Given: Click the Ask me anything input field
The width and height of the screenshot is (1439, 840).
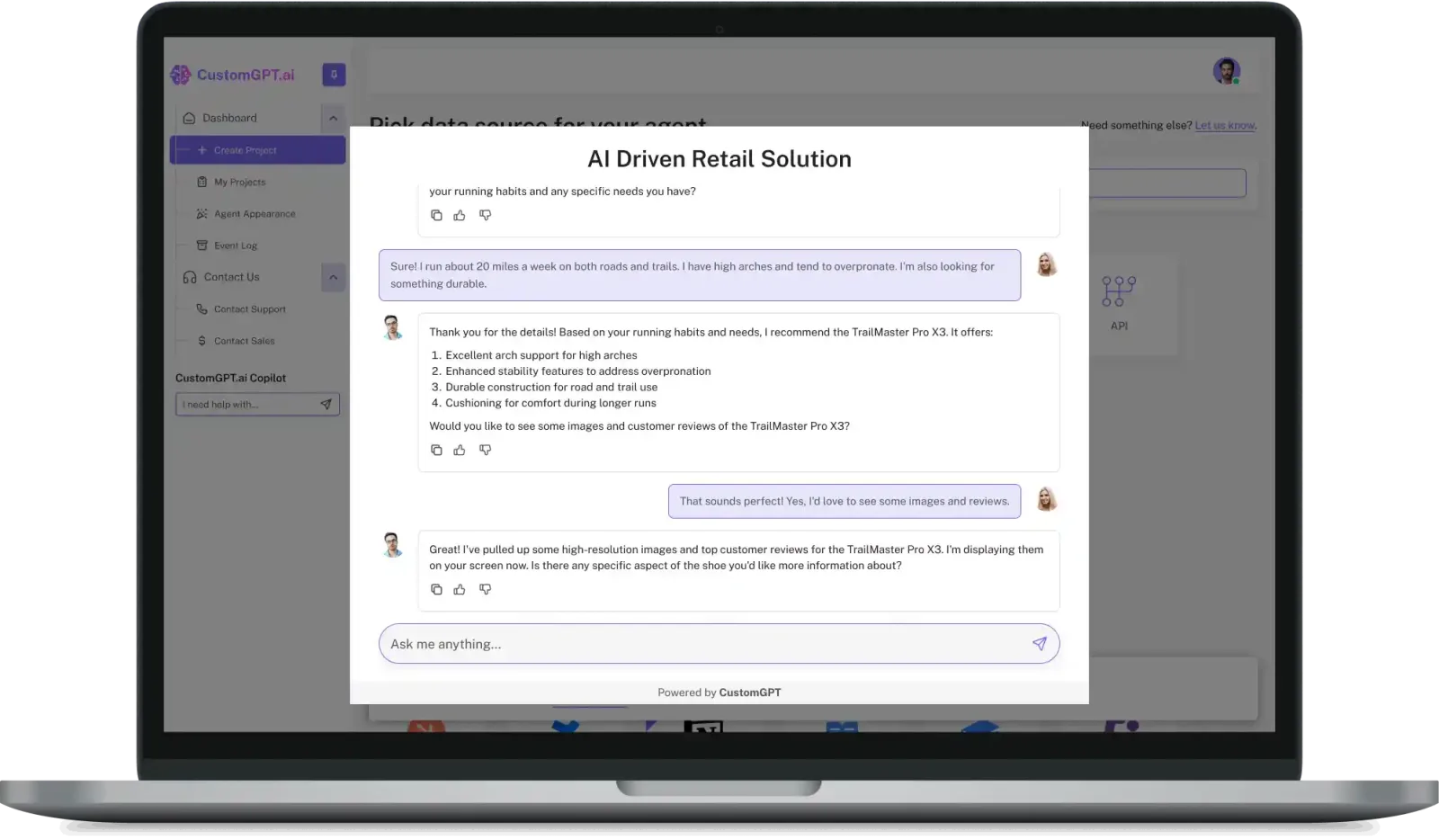Looking at the screenshot, I should coord(719,644).
